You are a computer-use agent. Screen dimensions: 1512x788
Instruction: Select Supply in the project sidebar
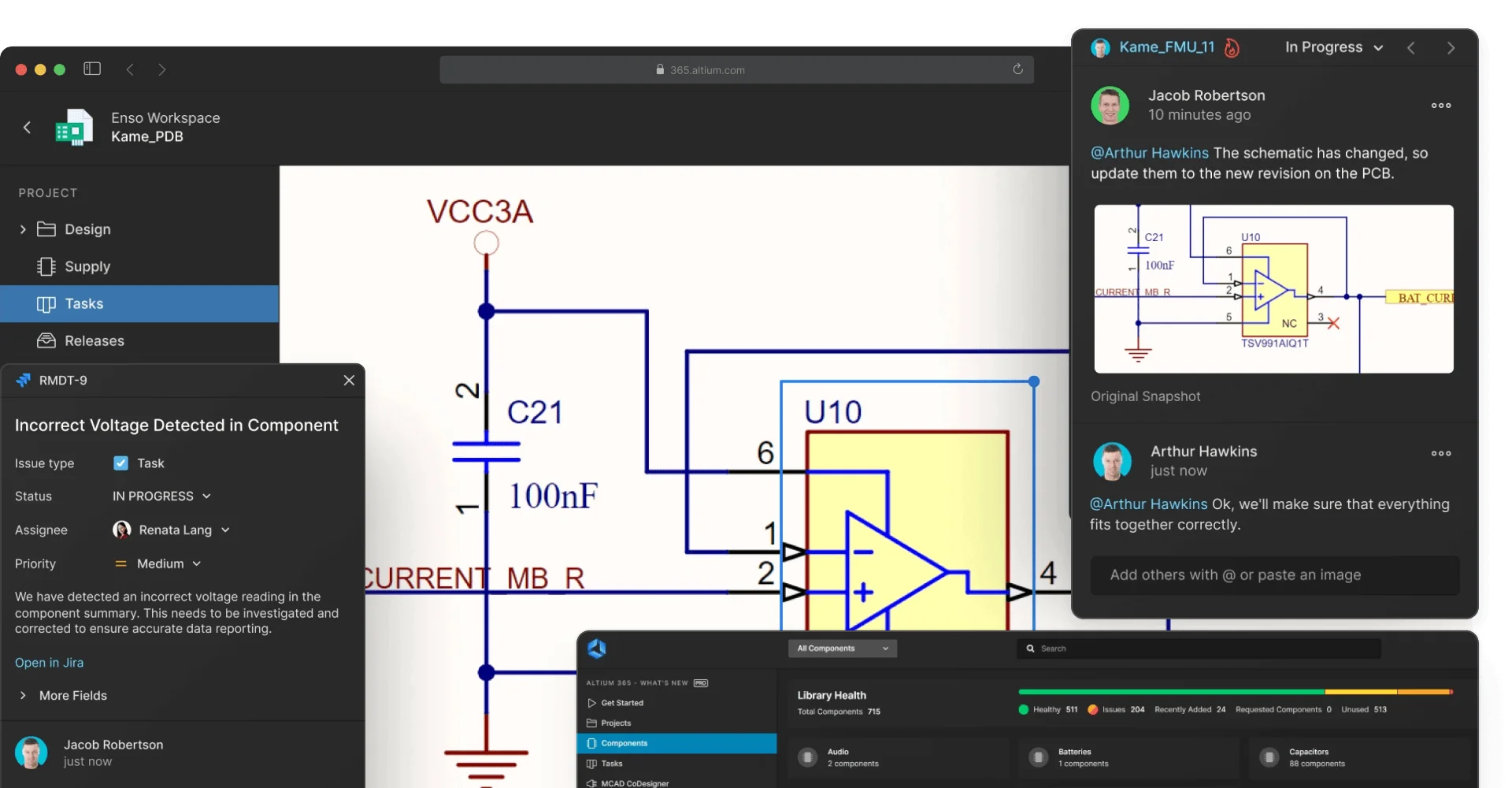(x=139, y=266)
